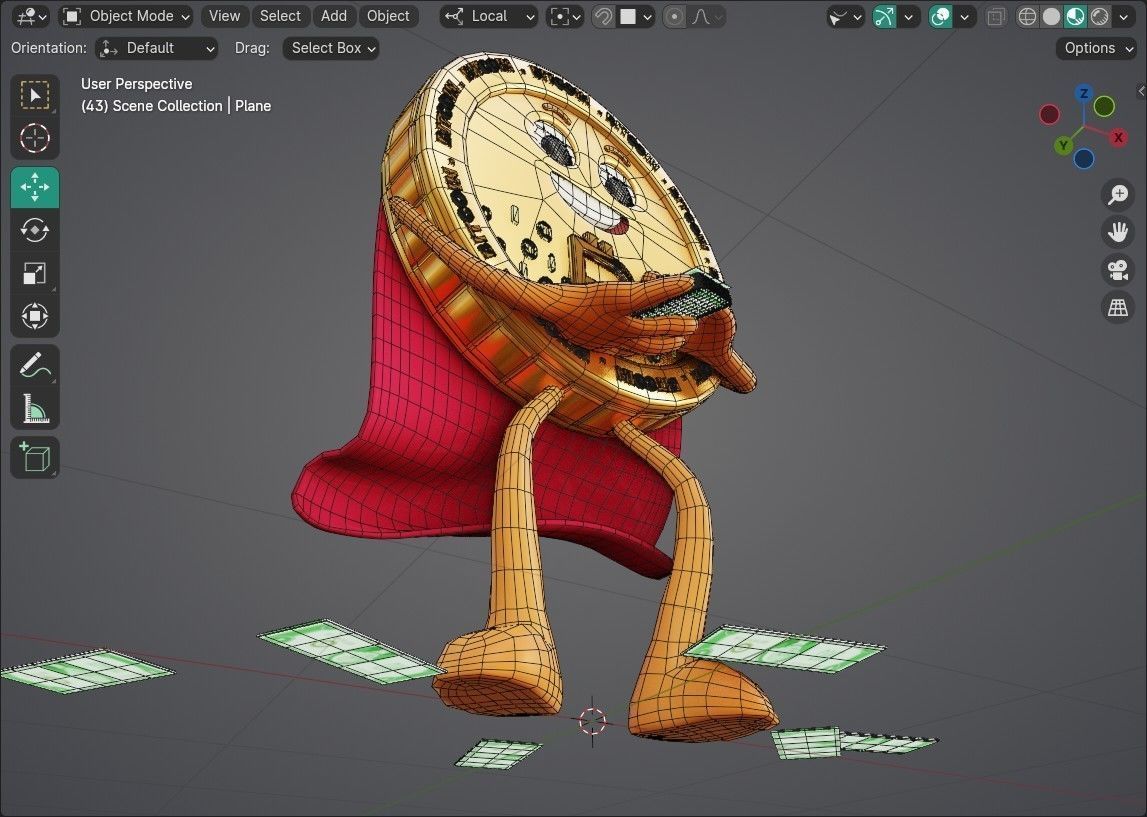Select the Scale tool
This screenshot has width=1147, height=817.
pos(35,274)
